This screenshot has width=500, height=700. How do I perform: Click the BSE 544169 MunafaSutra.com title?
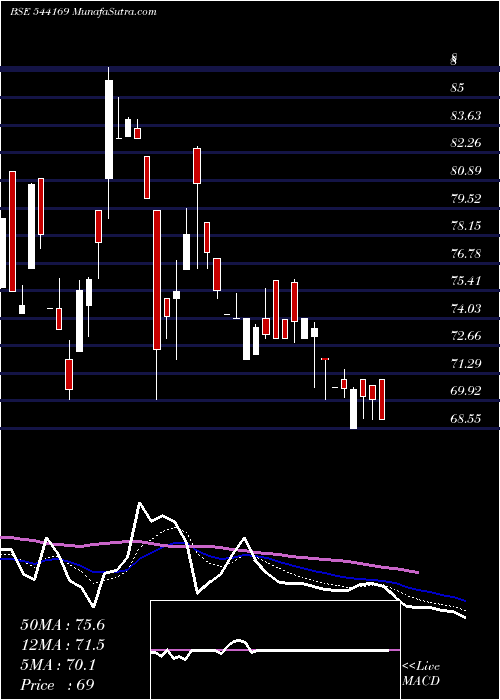click(83, 12)
